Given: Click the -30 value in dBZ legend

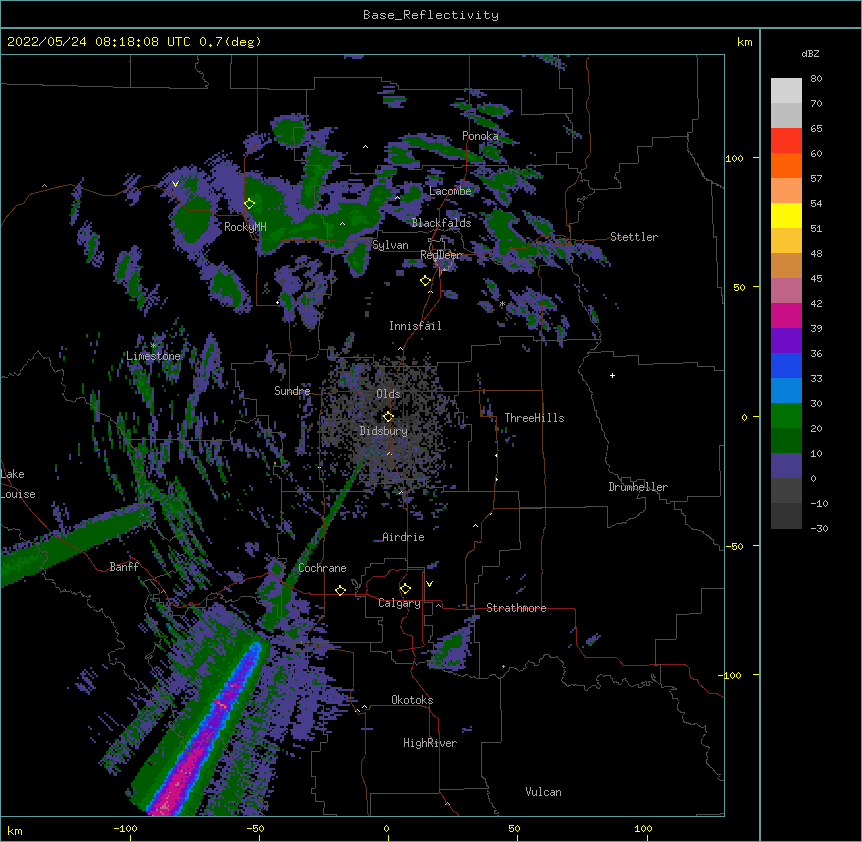Looking at the screenshot, I should coord(819,528).
